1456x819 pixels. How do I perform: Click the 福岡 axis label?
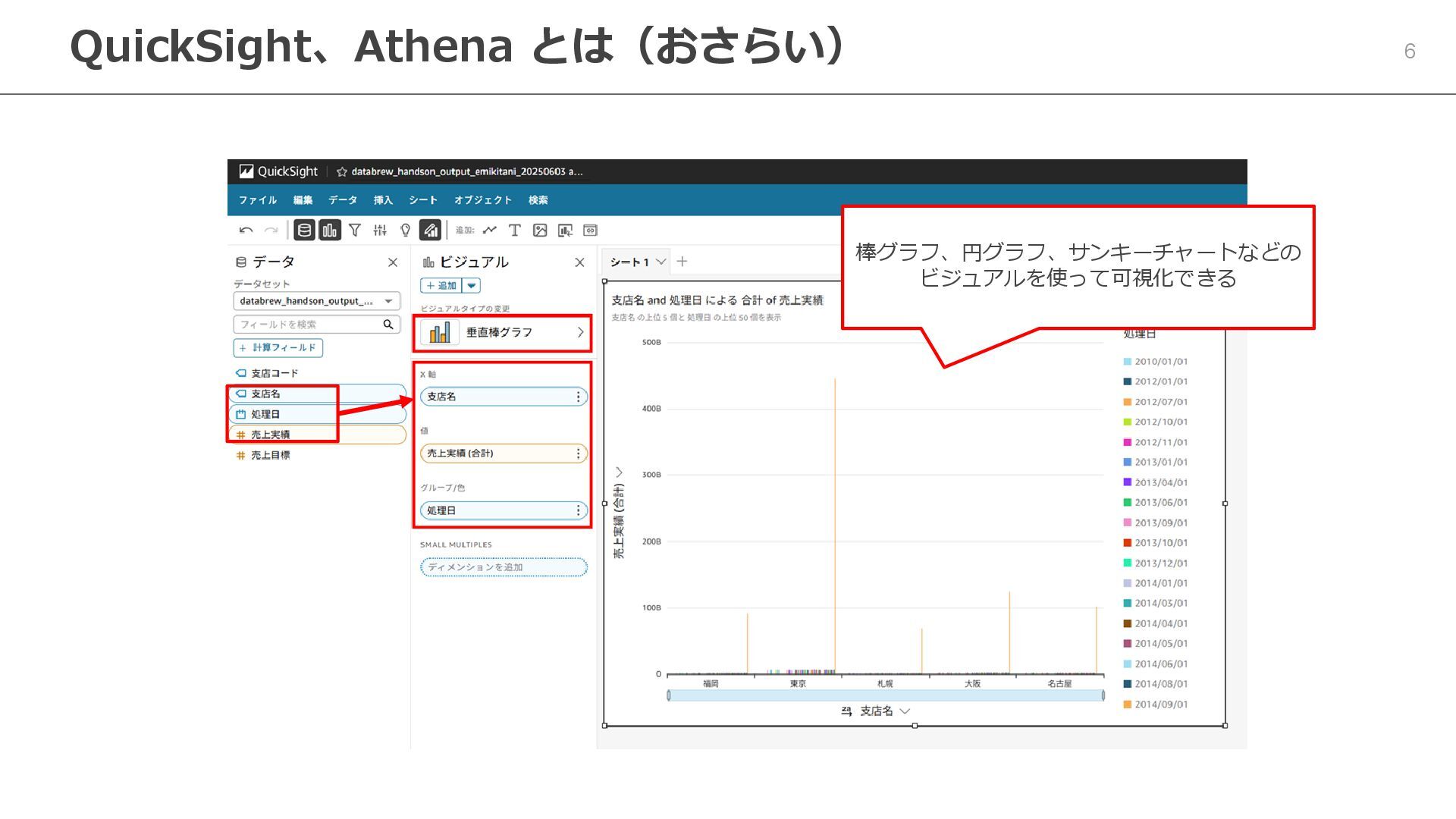[x=711, y=684]
